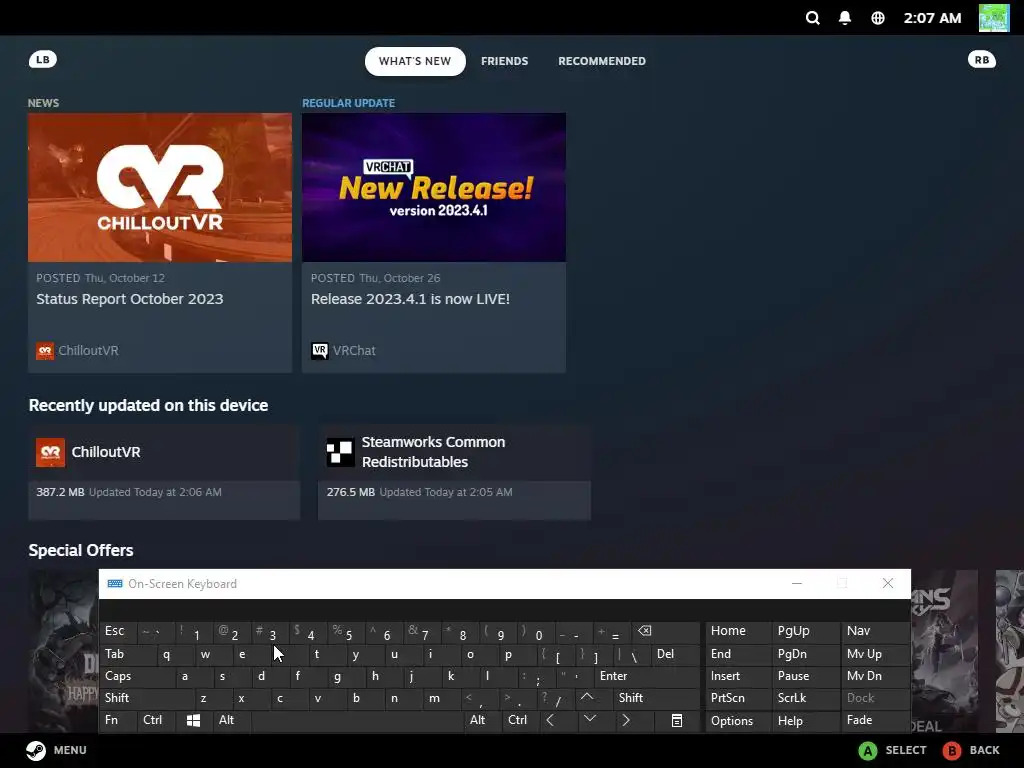
Task: Switch to the Friends tab
Action: point(505,61)
